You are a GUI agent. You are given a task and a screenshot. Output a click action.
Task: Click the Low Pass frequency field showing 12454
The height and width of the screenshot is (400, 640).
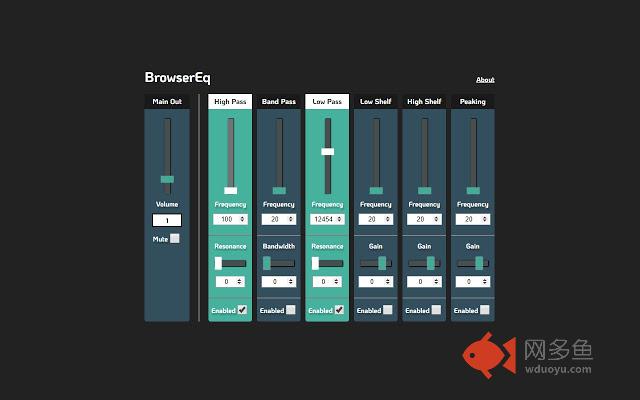(327, 219)
